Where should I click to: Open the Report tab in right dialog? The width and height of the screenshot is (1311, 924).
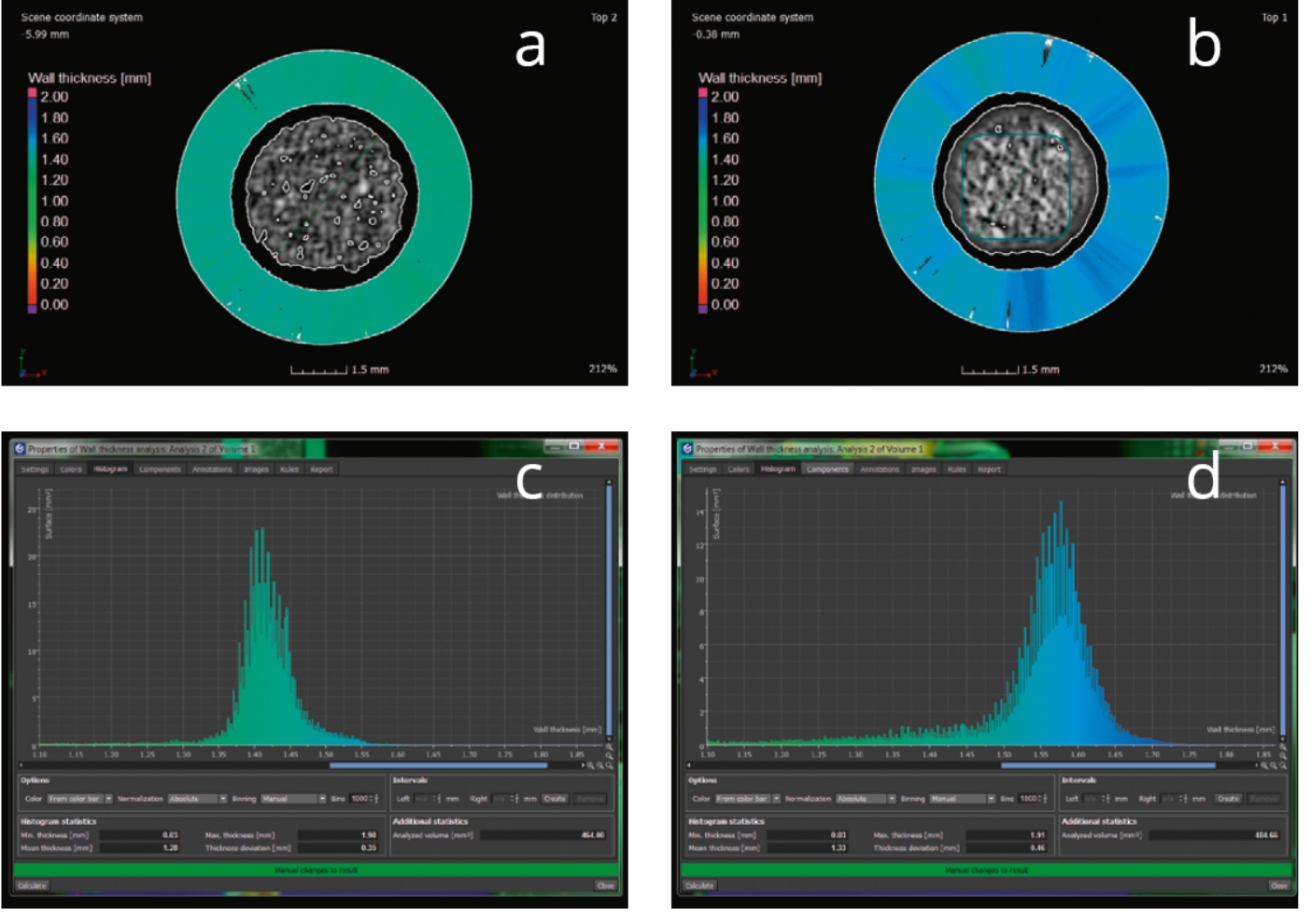[989, 469]
